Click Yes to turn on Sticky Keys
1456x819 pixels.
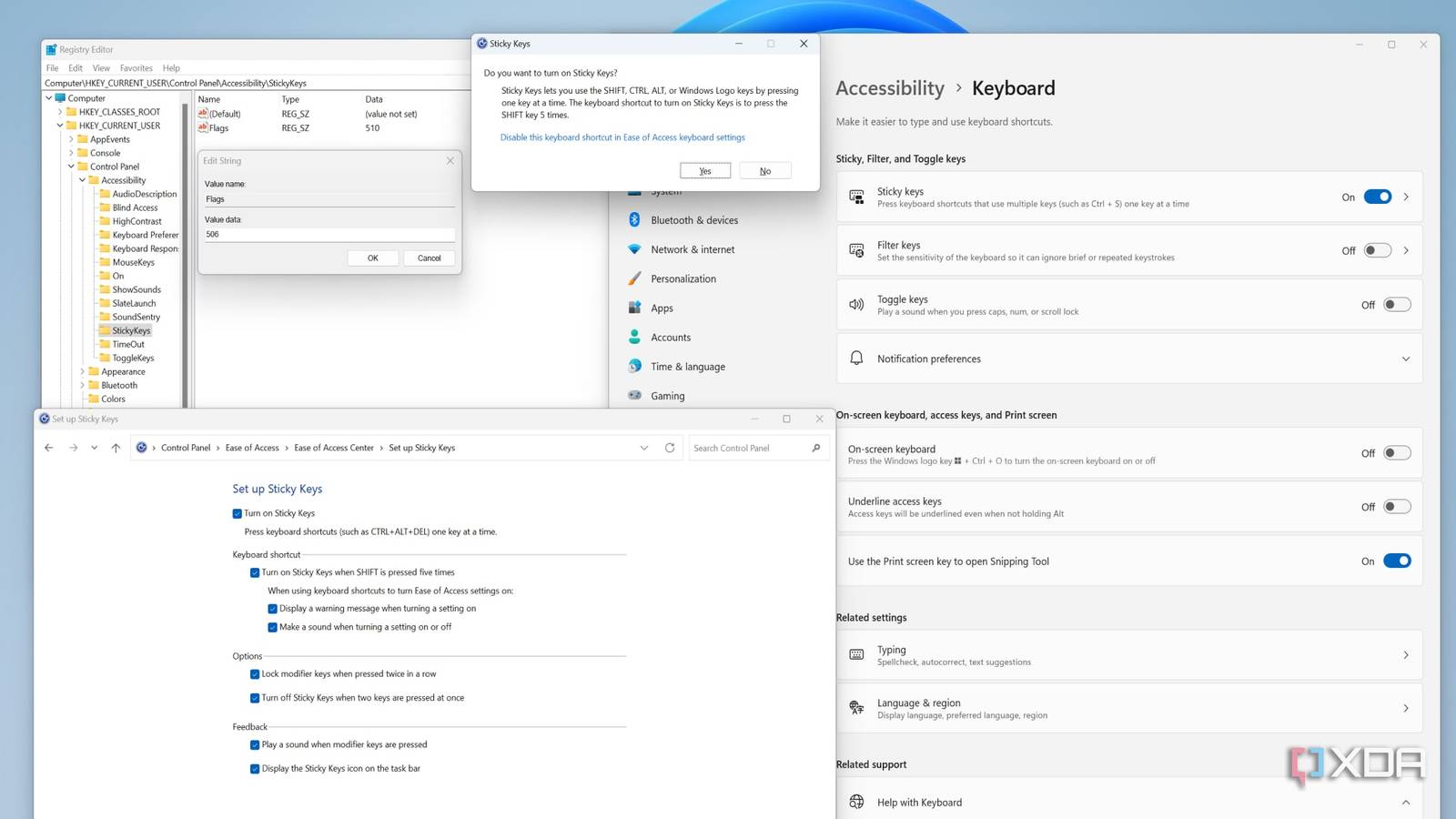tap(704, 170)
